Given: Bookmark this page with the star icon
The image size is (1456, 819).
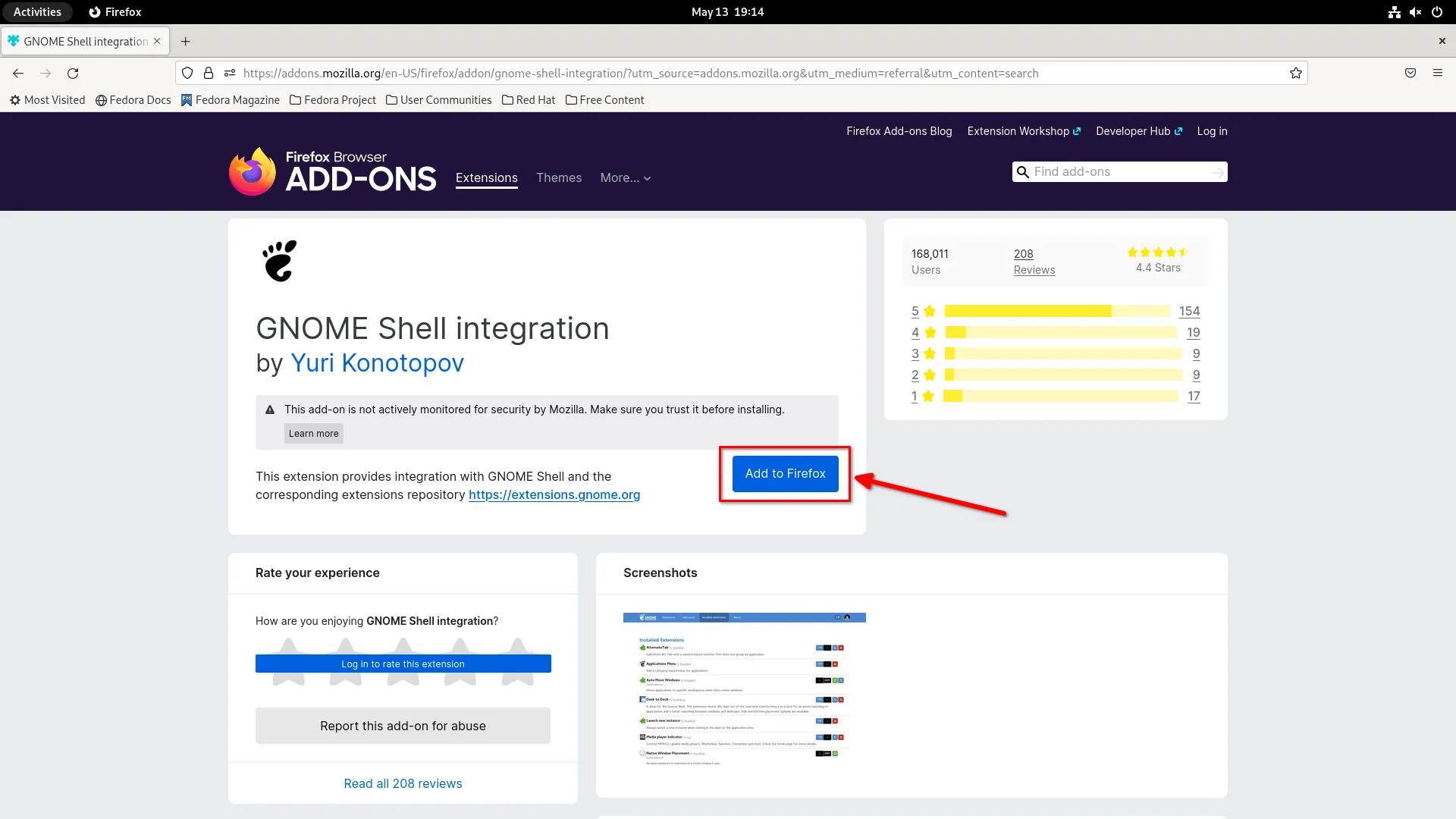Looking at the screenshot, I should [x=1296, y=73].
